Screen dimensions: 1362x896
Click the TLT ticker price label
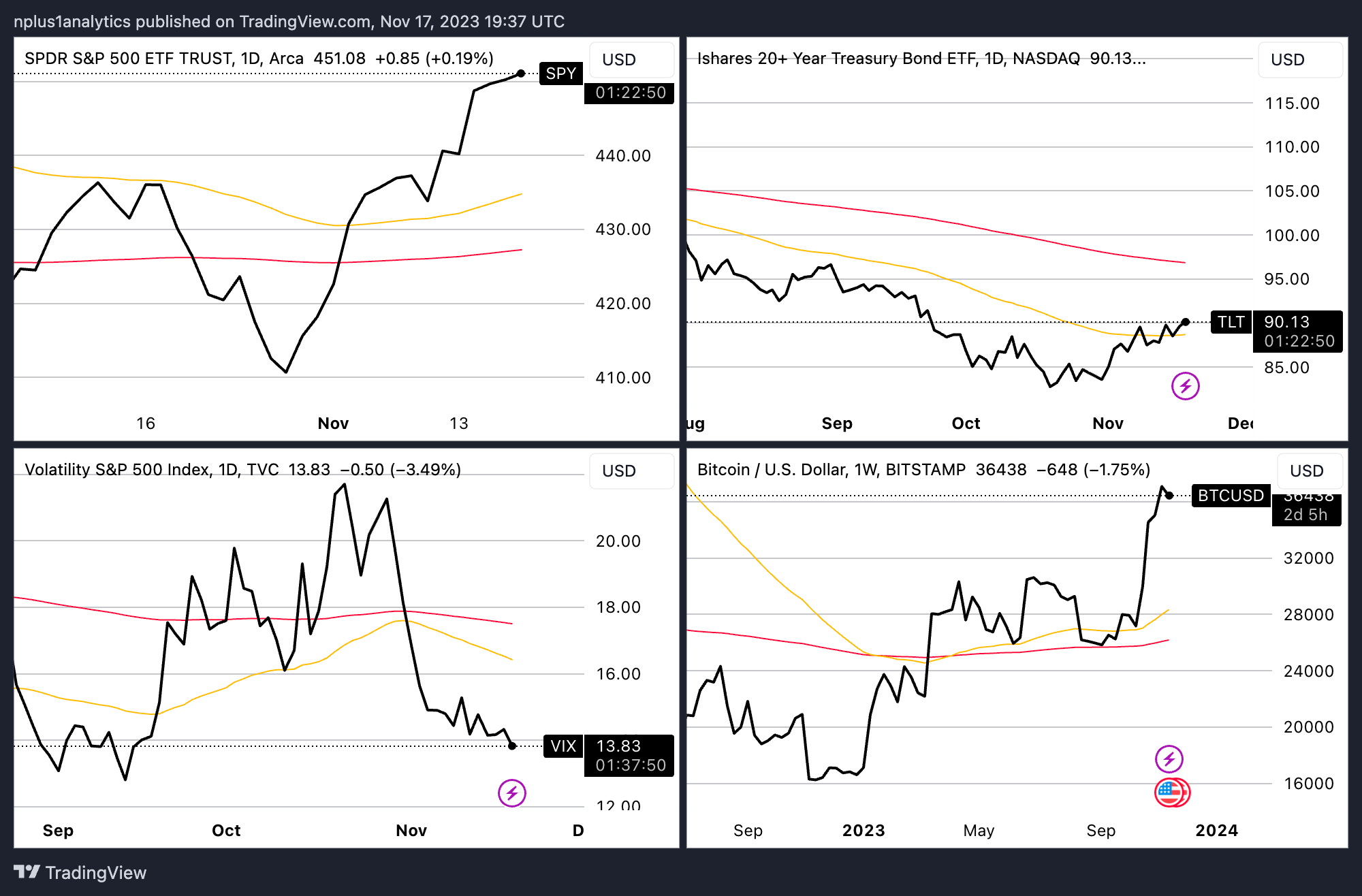click(1231, 322)
